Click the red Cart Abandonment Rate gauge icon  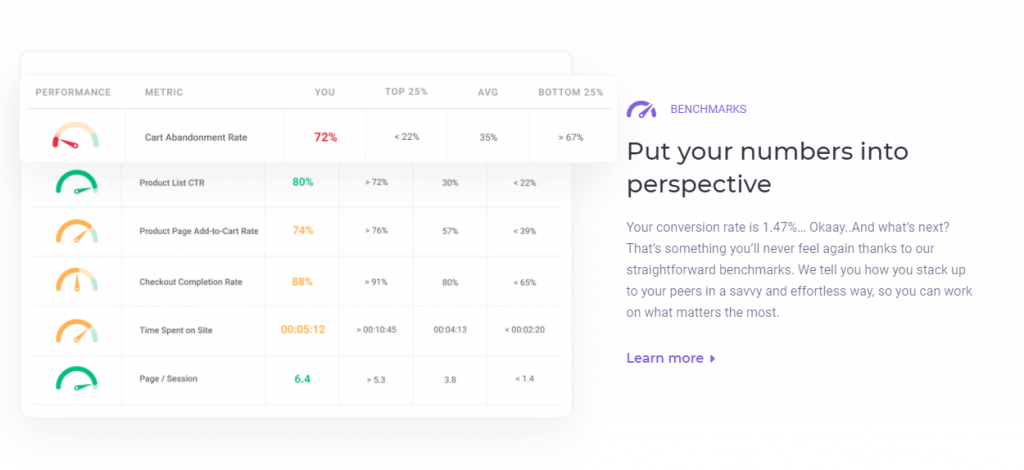click(x=76, y=137)
